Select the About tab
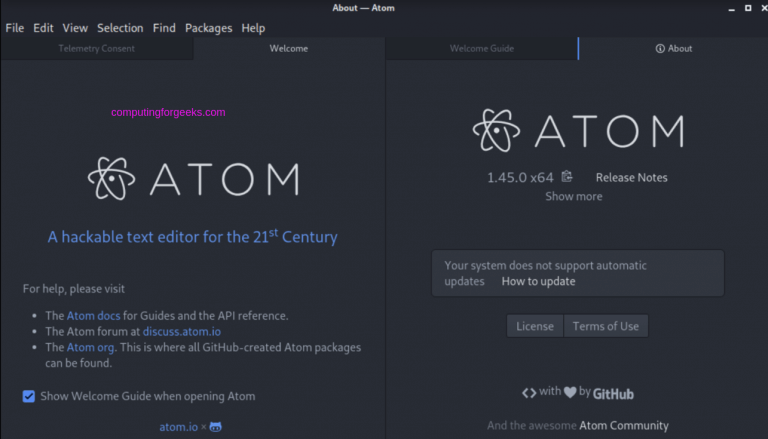The height and width of the screenshot is (439, 768). [673, 49]
